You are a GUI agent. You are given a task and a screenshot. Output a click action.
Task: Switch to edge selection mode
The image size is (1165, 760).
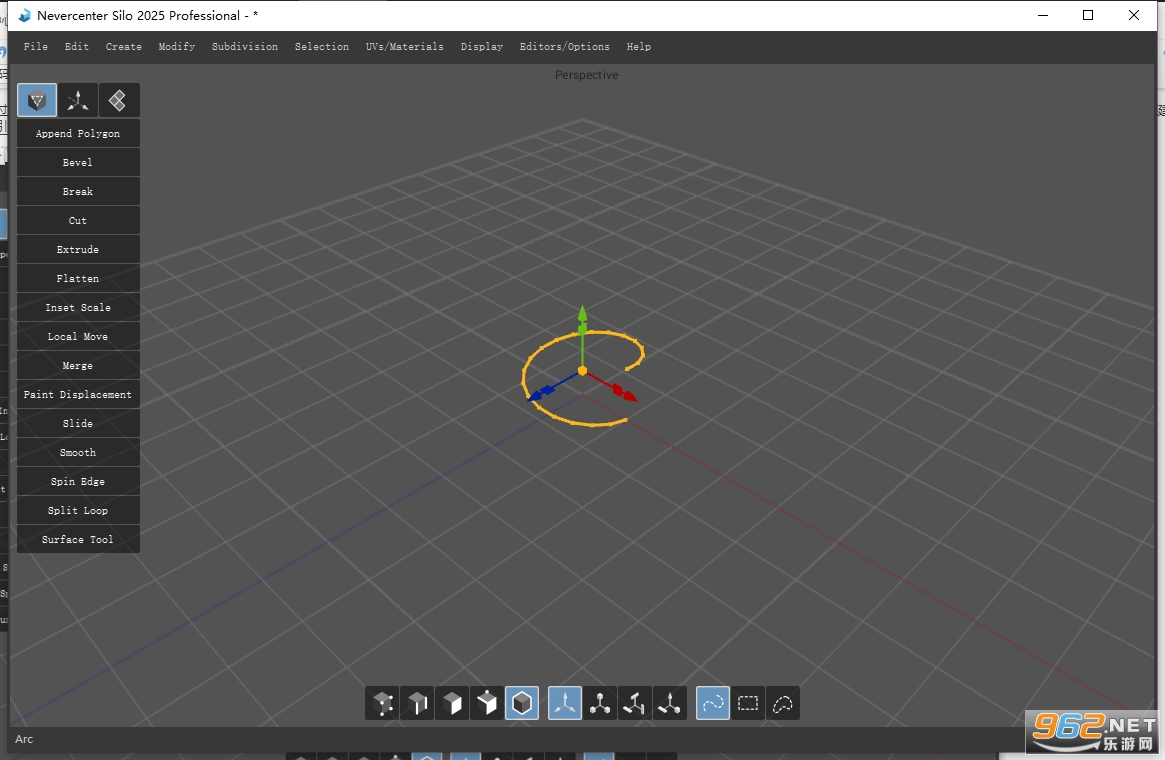418,703
